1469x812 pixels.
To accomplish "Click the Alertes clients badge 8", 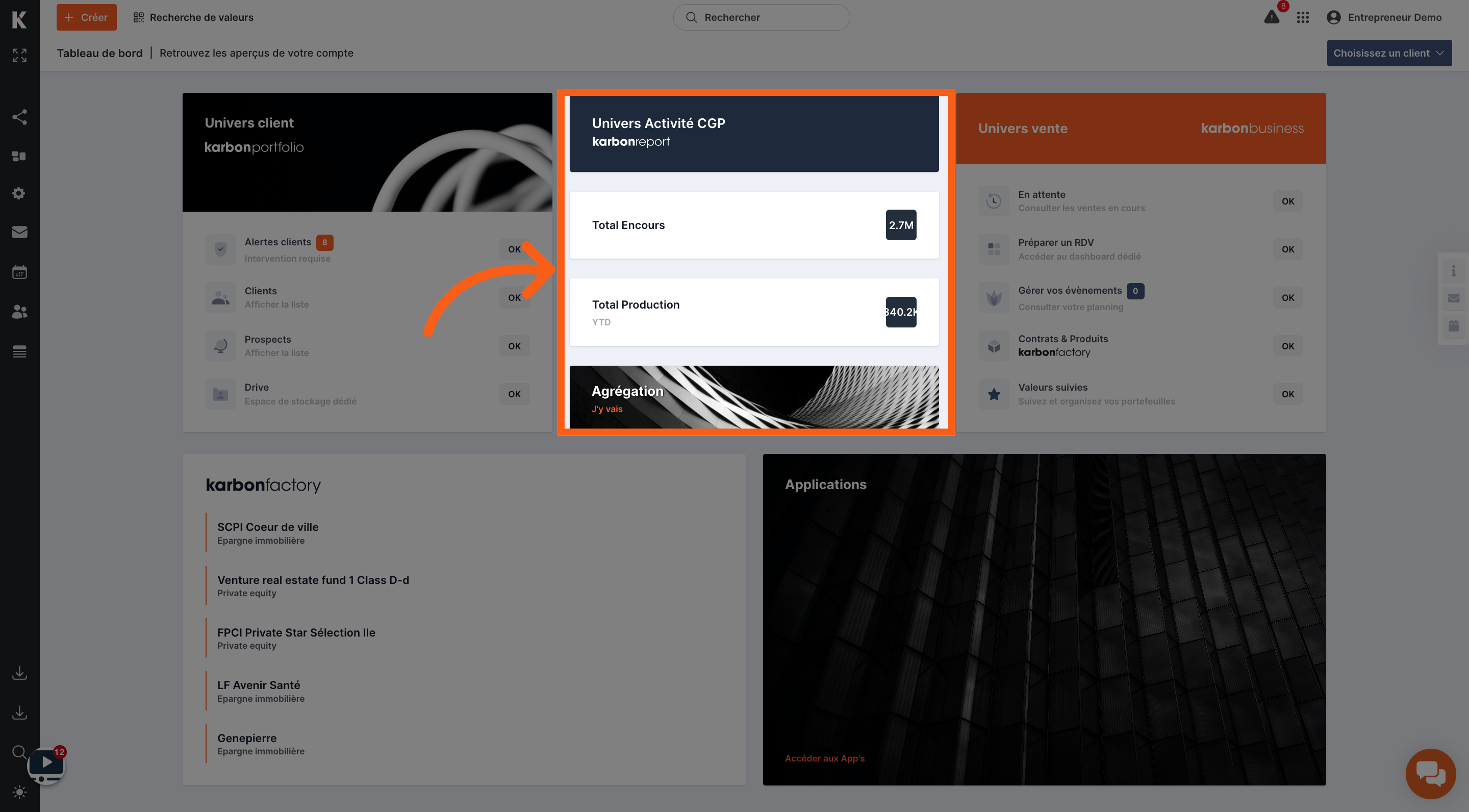I will [324, 242].
